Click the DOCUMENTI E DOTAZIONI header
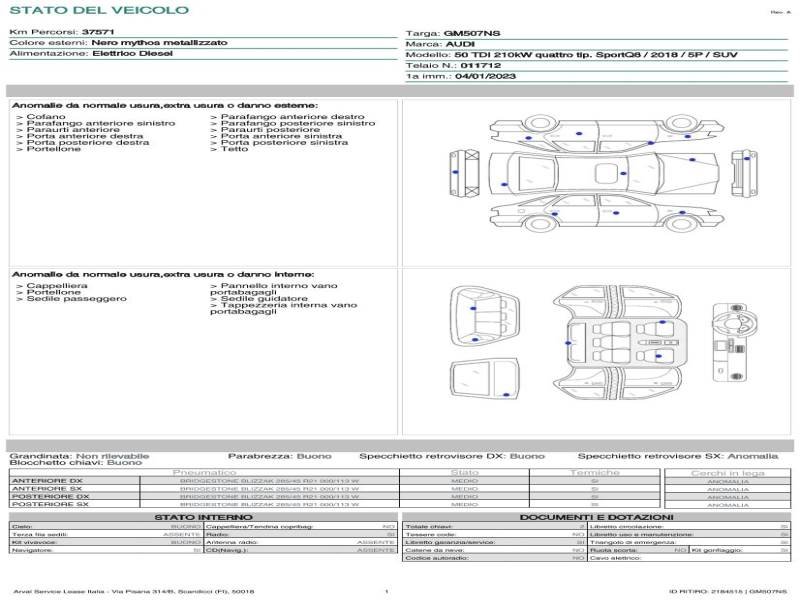 (596, 517)
